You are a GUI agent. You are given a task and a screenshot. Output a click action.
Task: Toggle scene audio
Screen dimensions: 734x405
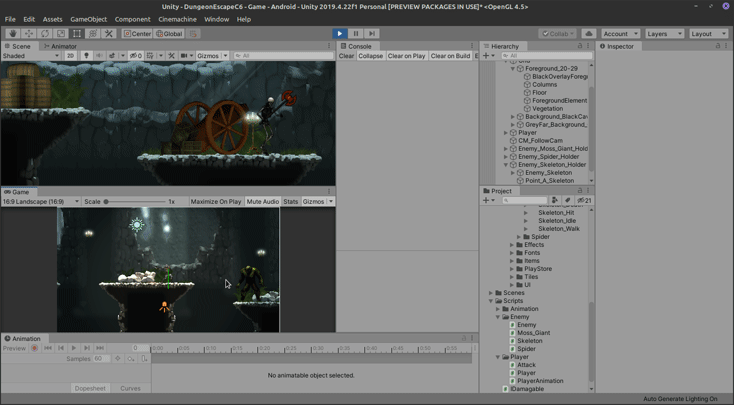point(99,56)
